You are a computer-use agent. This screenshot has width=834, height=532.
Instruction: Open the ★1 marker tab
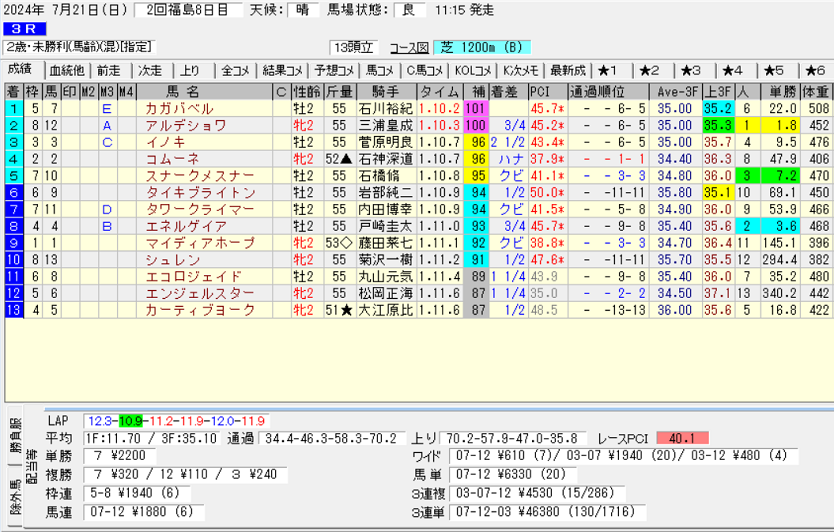coord(608,70)
